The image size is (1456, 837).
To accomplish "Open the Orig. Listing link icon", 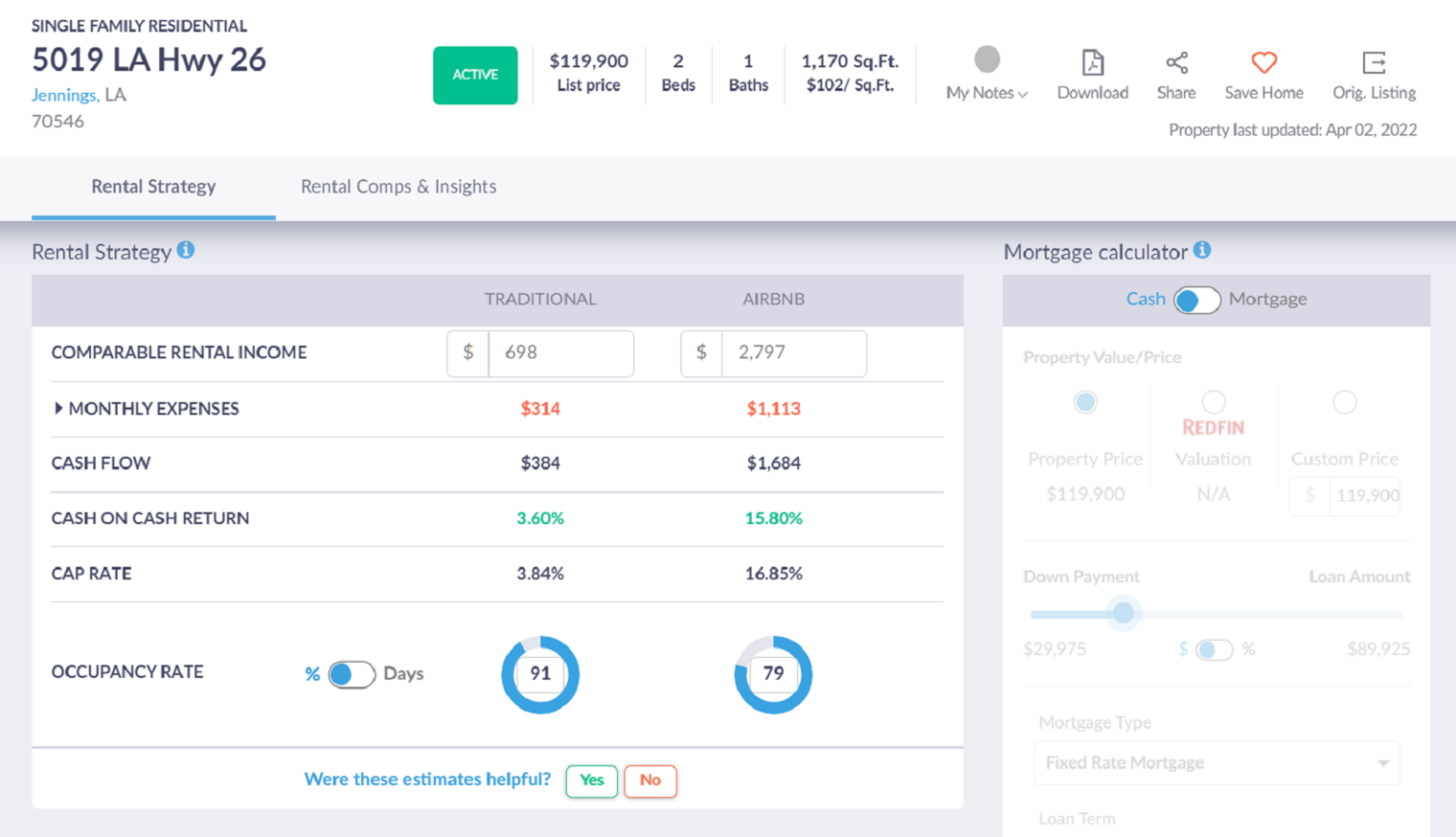I will (1374, 63).
